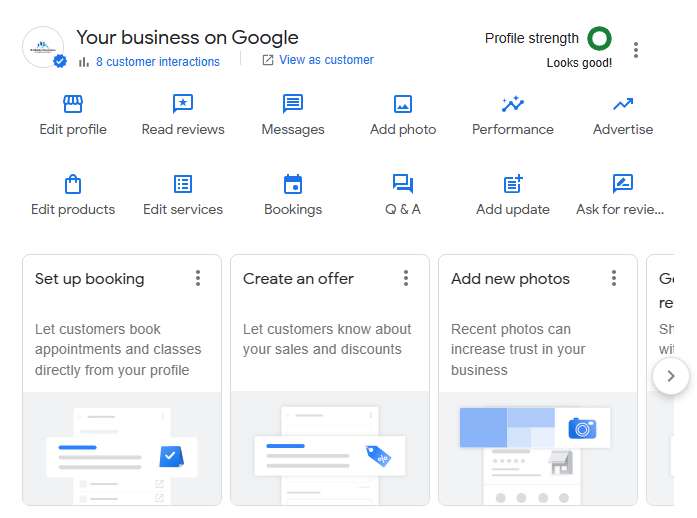Screen dimensions: 697x518
Task: Open Edit services list icon
Action: 183,184
